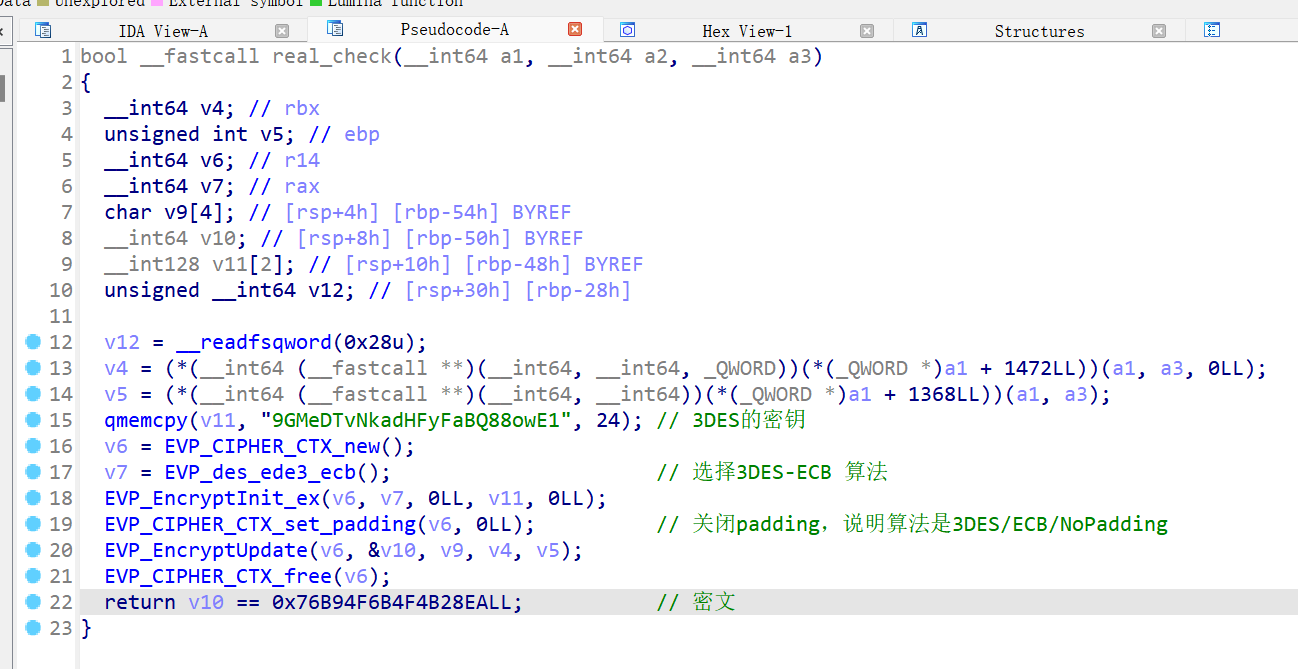1298x669 pixels.
Task: Click the Enums list icon at far right
Action: pyautogui.click(x=1212, y=31)
